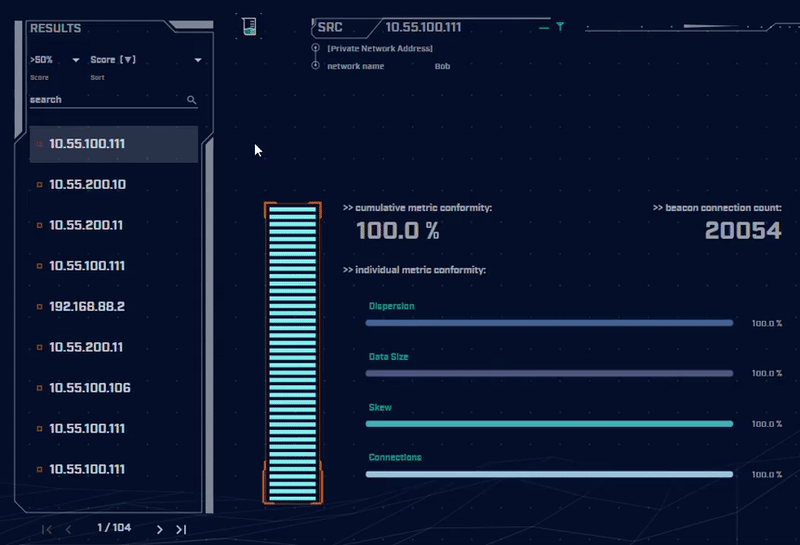Viewport: 800px width, 545px height.
Task: Click the Connections conformity bar
Action: 549,475
